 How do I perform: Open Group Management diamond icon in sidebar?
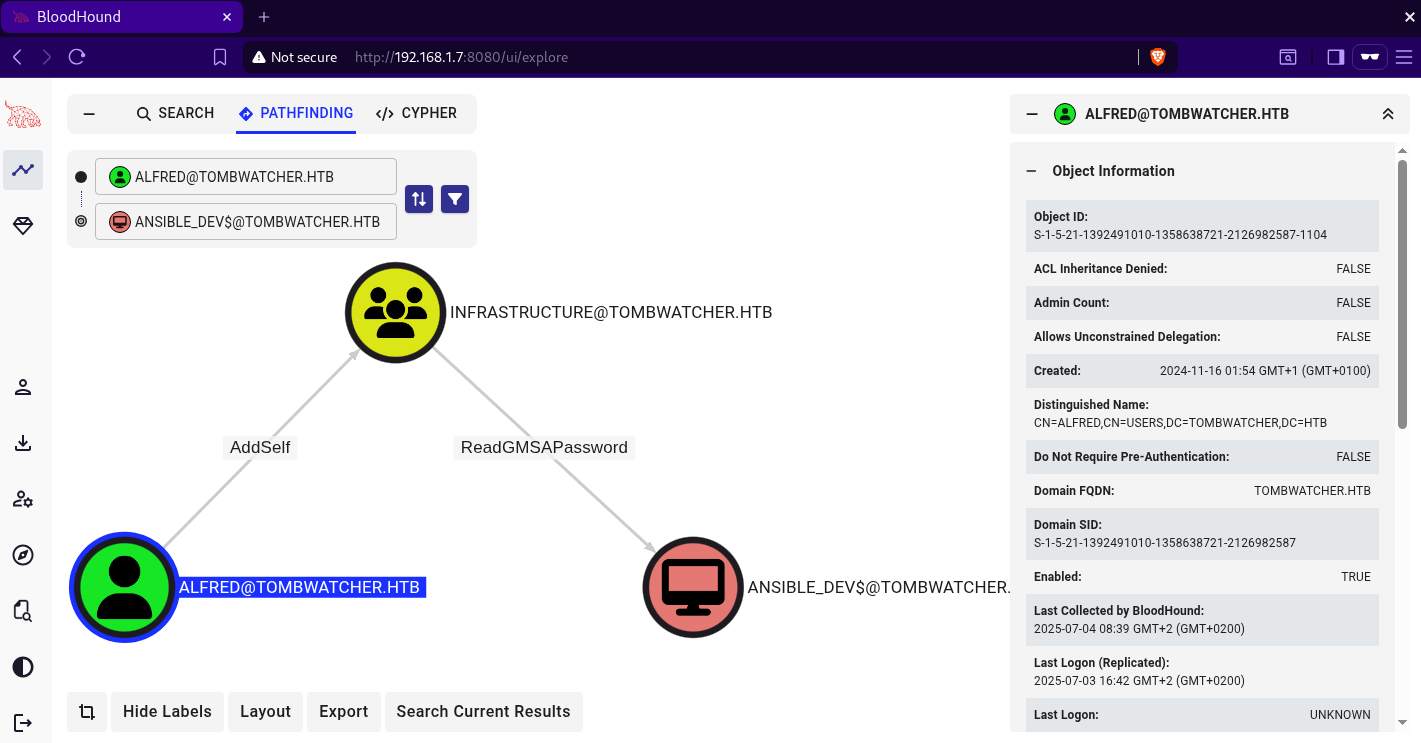[23, 226]
